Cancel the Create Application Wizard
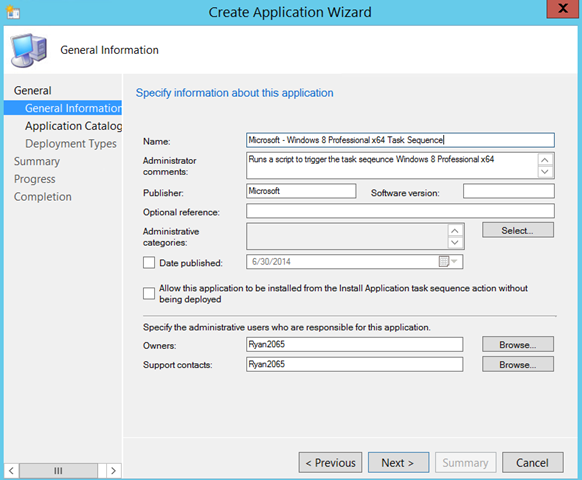 533,463
